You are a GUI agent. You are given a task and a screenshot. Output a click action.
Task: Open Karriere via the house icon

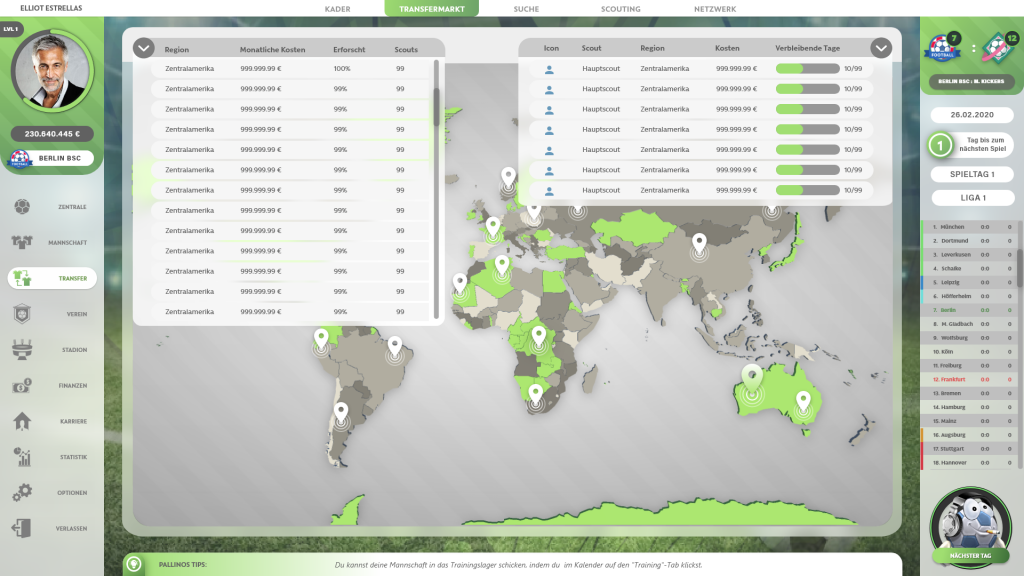click(x=21, y=421)
